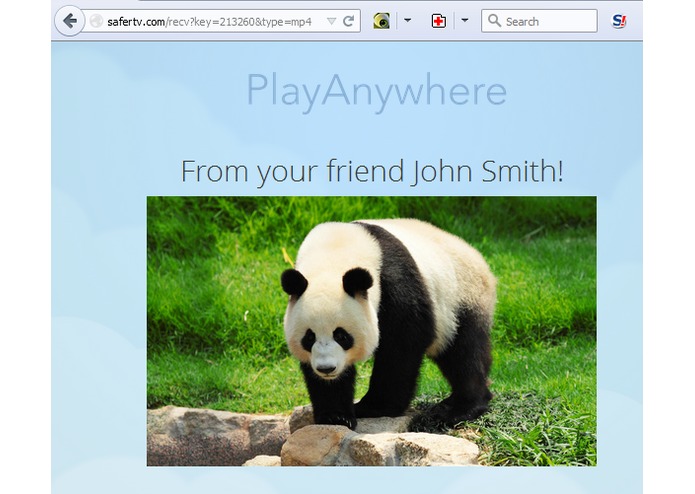Screen dimensions: 695x494
Task: Click the site identity globe icon
Action: [x=96, y=21]
